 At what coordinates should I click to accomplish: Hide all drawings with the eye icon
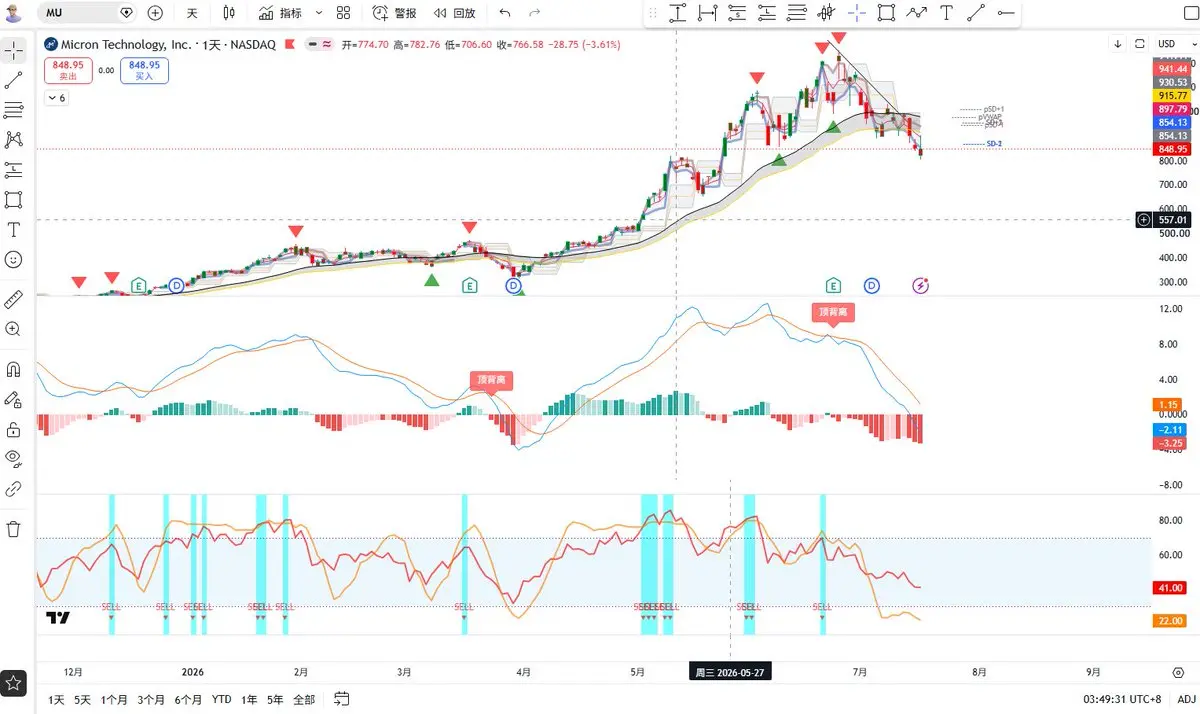coord(14,459)
